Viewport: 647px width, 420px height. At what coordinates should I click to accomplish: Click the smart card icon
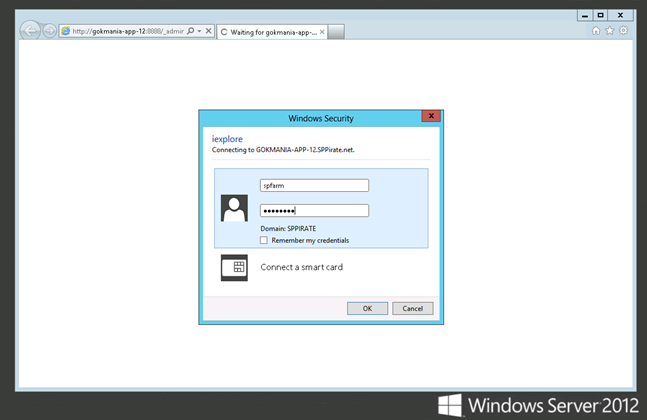tap(234, 268)
